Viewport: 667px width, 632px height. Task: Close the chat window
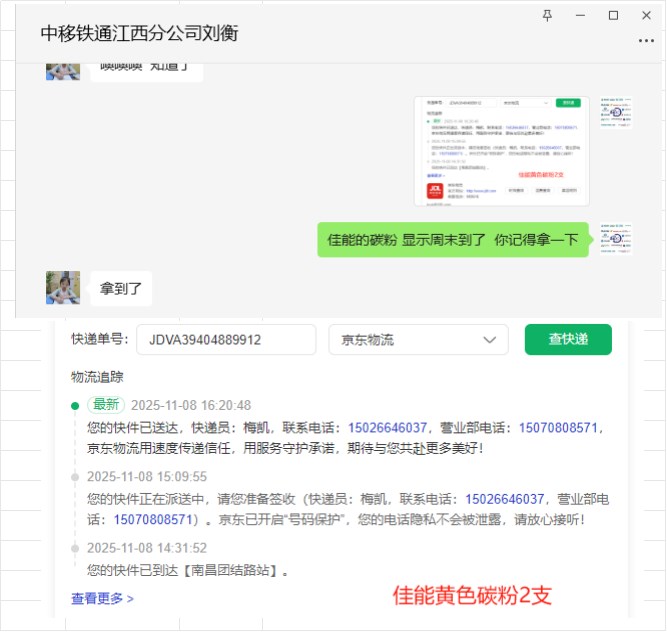pyautogui.click(x=647, y=15)
